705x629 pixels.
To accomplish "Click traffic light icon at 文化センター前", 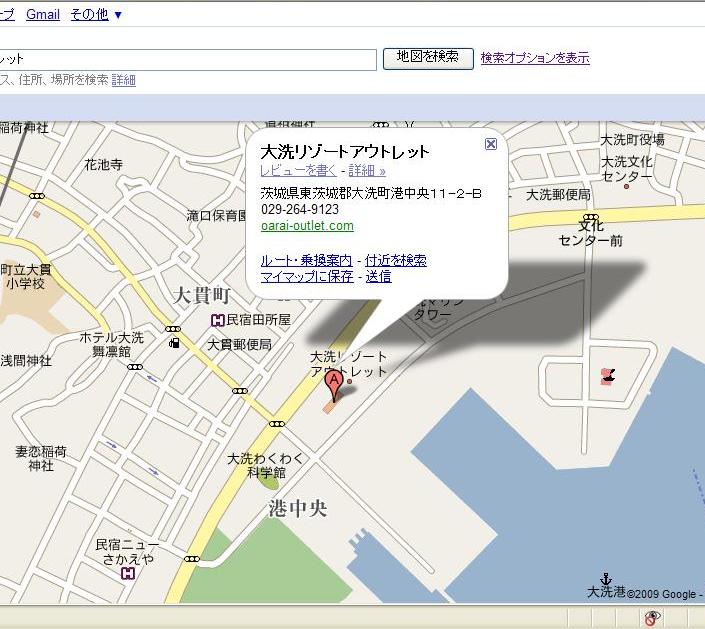I will point(591,217).
